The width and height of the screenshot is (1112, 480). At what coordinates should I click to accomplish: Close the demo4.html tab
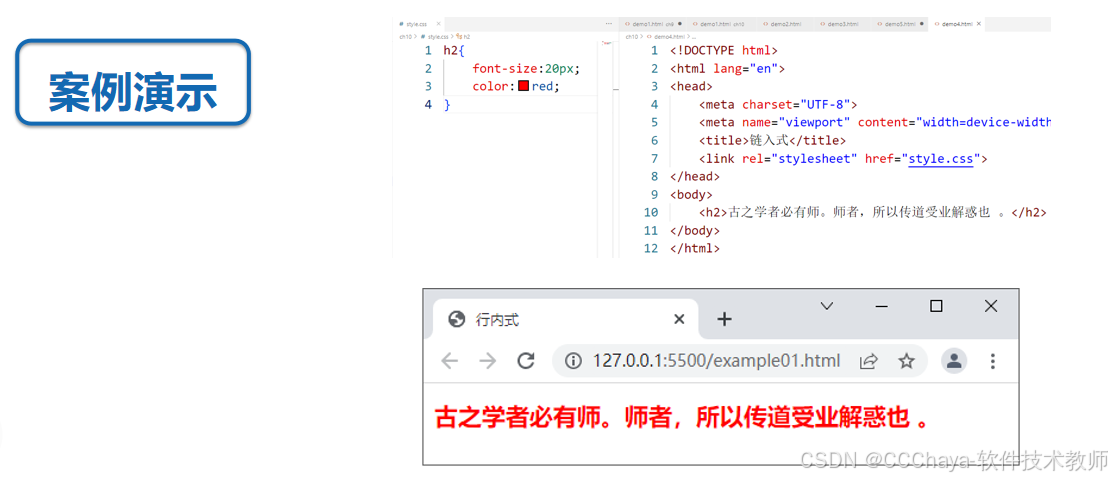pos(979,24)
